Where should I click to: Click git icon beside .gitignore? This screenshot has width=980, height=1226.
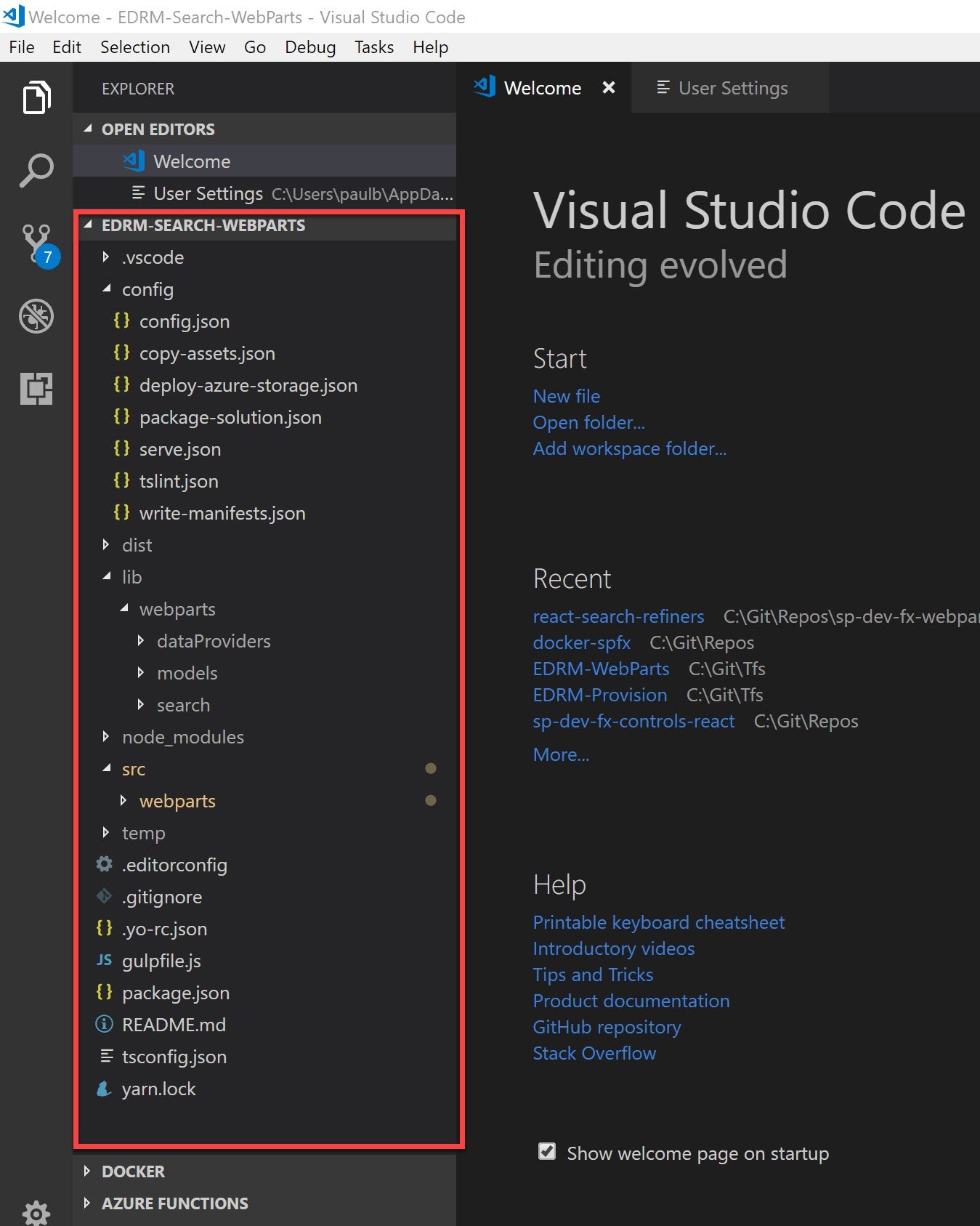click(105, 896)
